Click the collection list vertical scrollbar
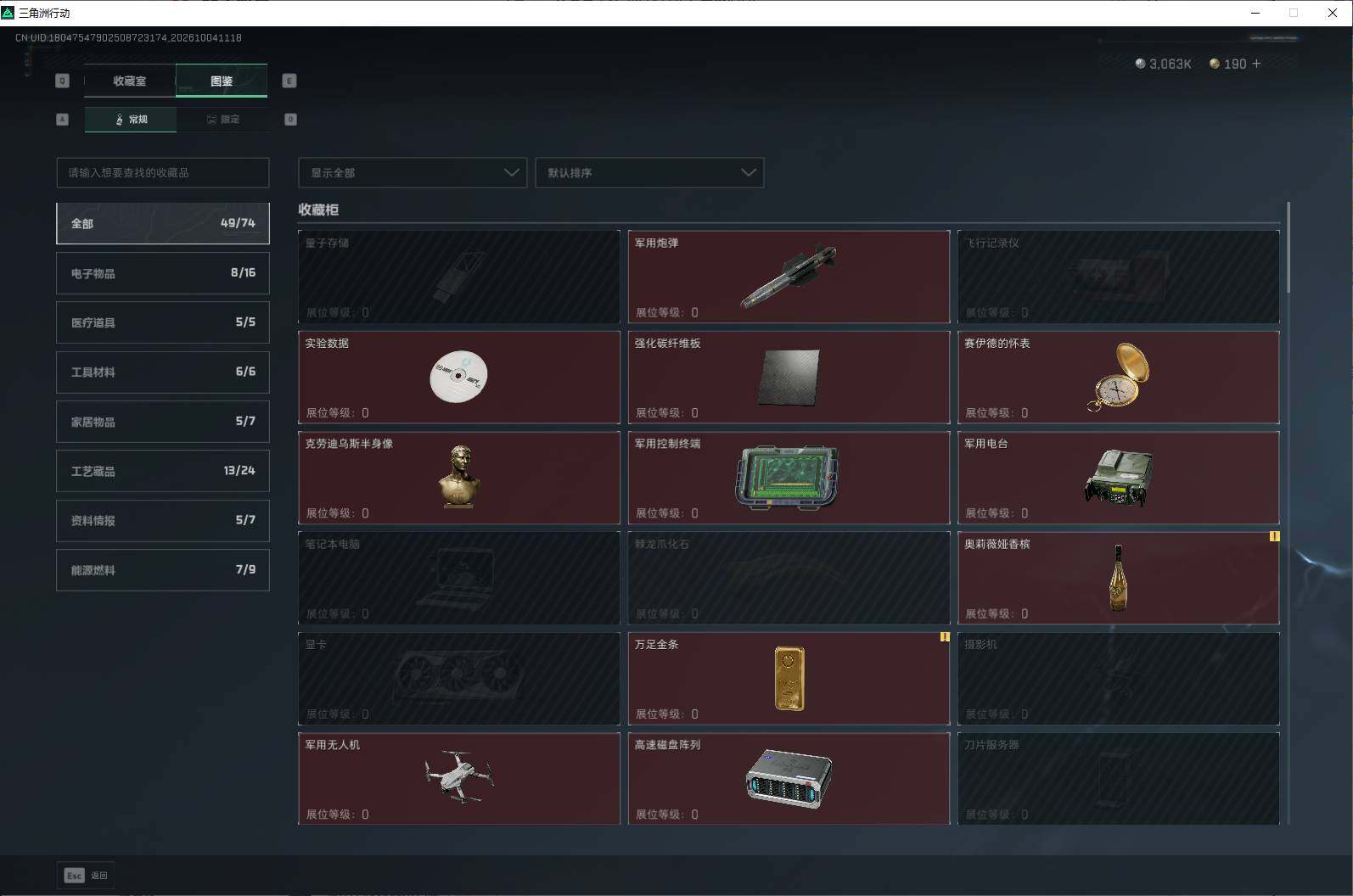 pos(1288,248)
